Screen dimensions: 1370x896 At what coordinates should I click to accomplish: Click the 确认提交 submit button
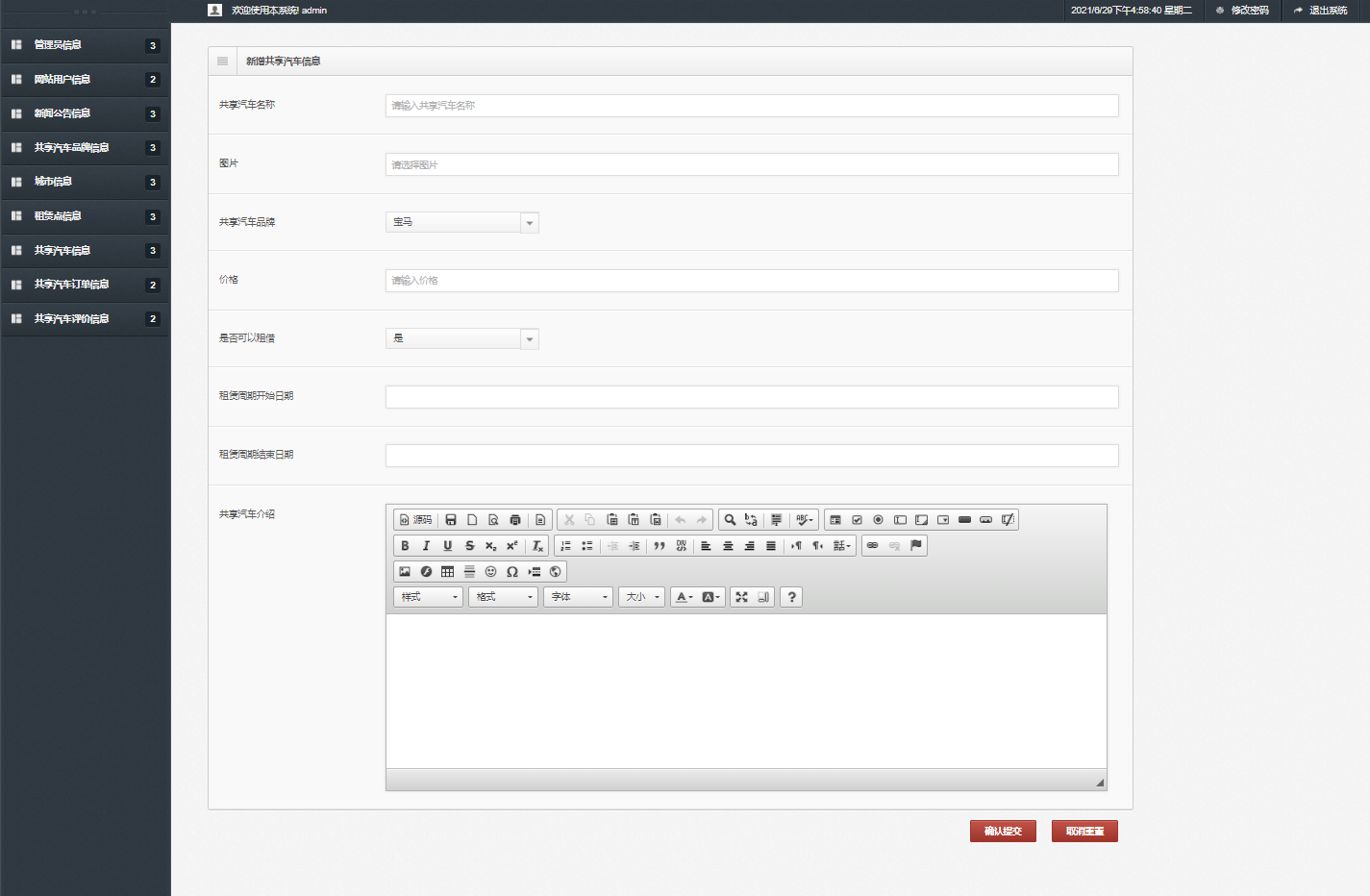[1003, 832]
